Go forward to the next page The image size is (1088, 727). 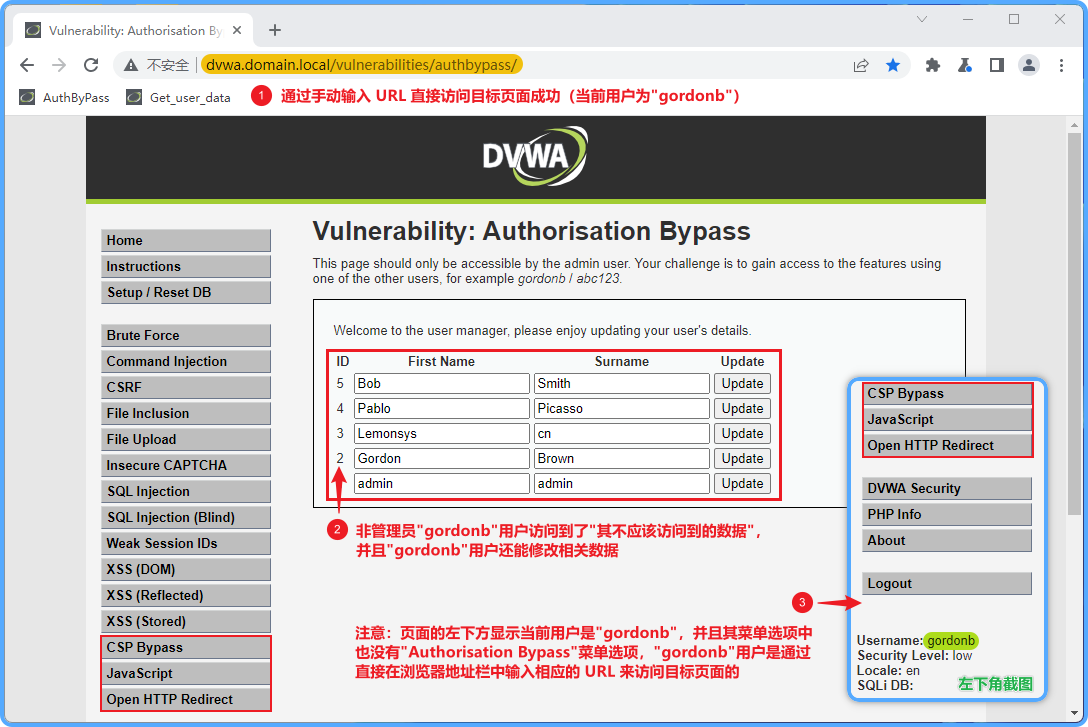pos(59,65)
